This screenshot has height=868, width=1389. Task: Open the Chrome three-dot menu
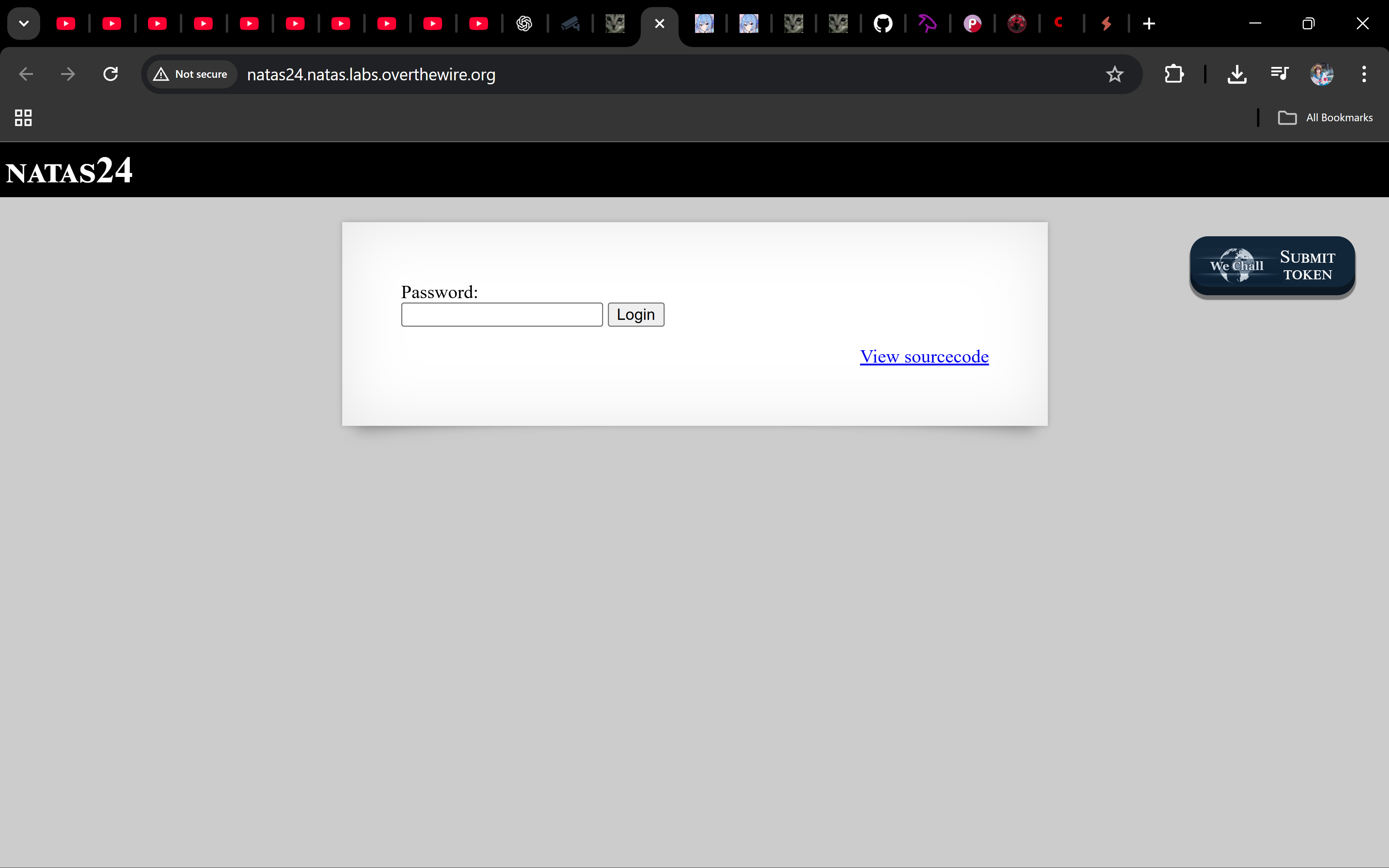[1364, 74]
